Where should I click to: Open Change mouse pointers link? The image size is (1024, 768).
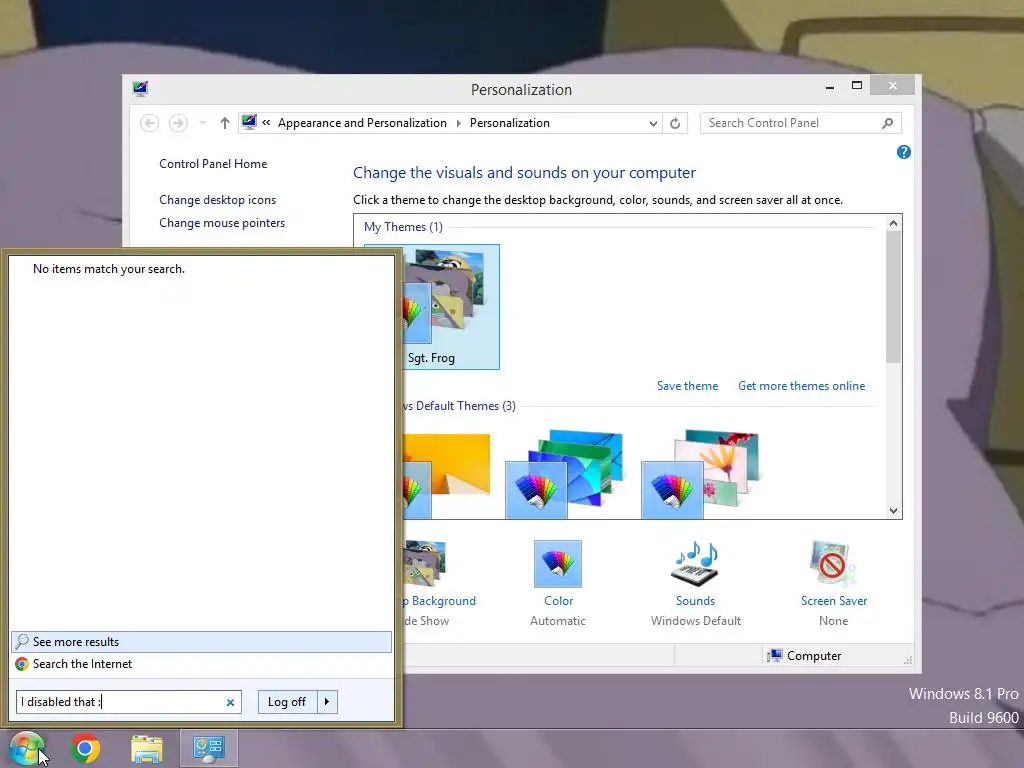(x=222, y=223)
